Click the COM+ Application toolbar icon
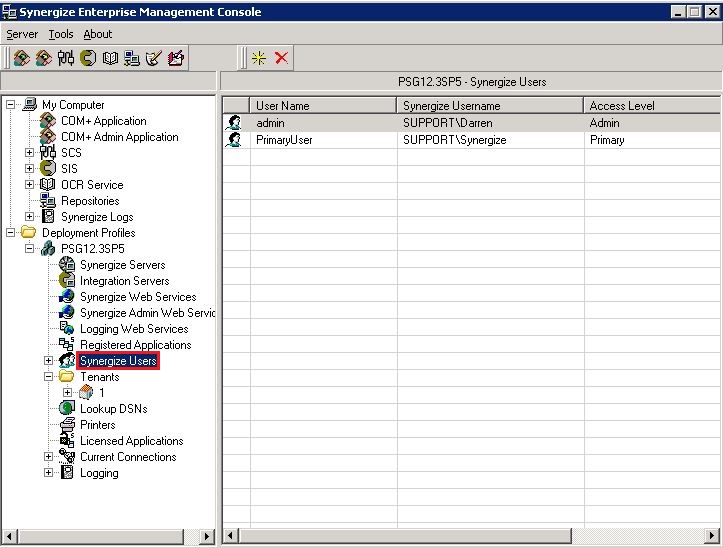Screen dimensions: 723x548 (x=22, y=58)
